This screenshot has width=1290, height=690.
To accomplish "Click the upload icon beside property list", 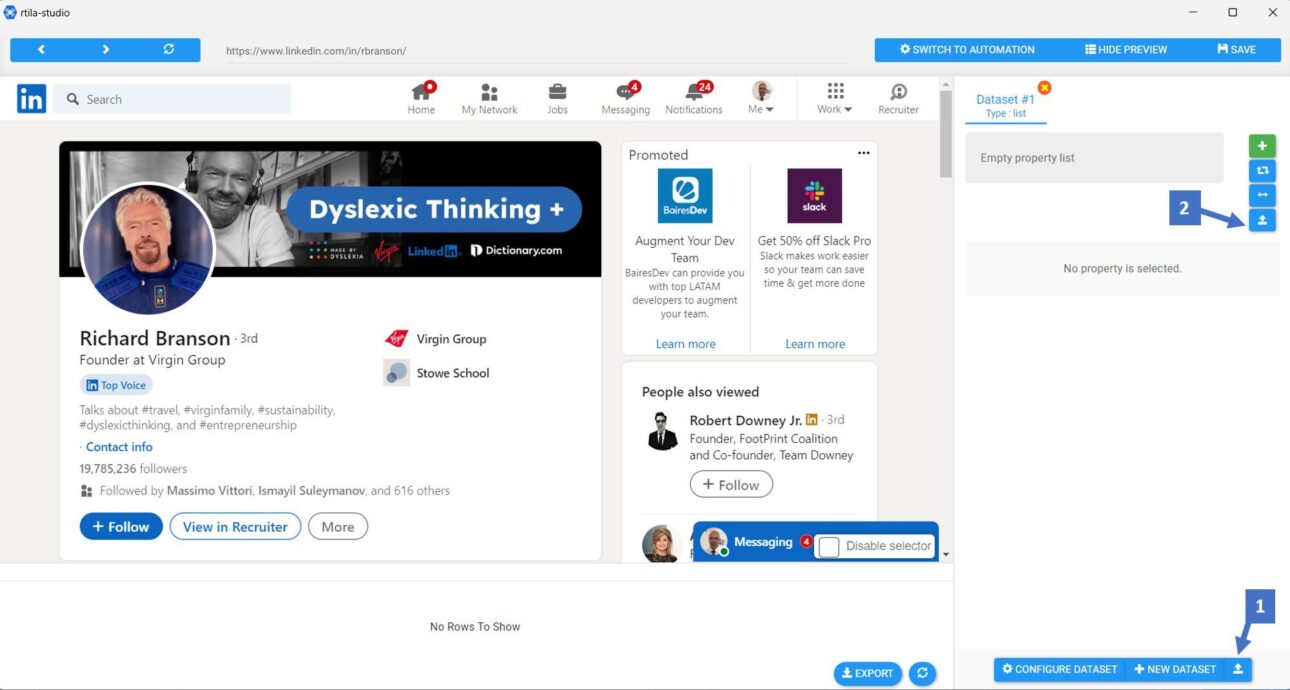I will 1262,221.
